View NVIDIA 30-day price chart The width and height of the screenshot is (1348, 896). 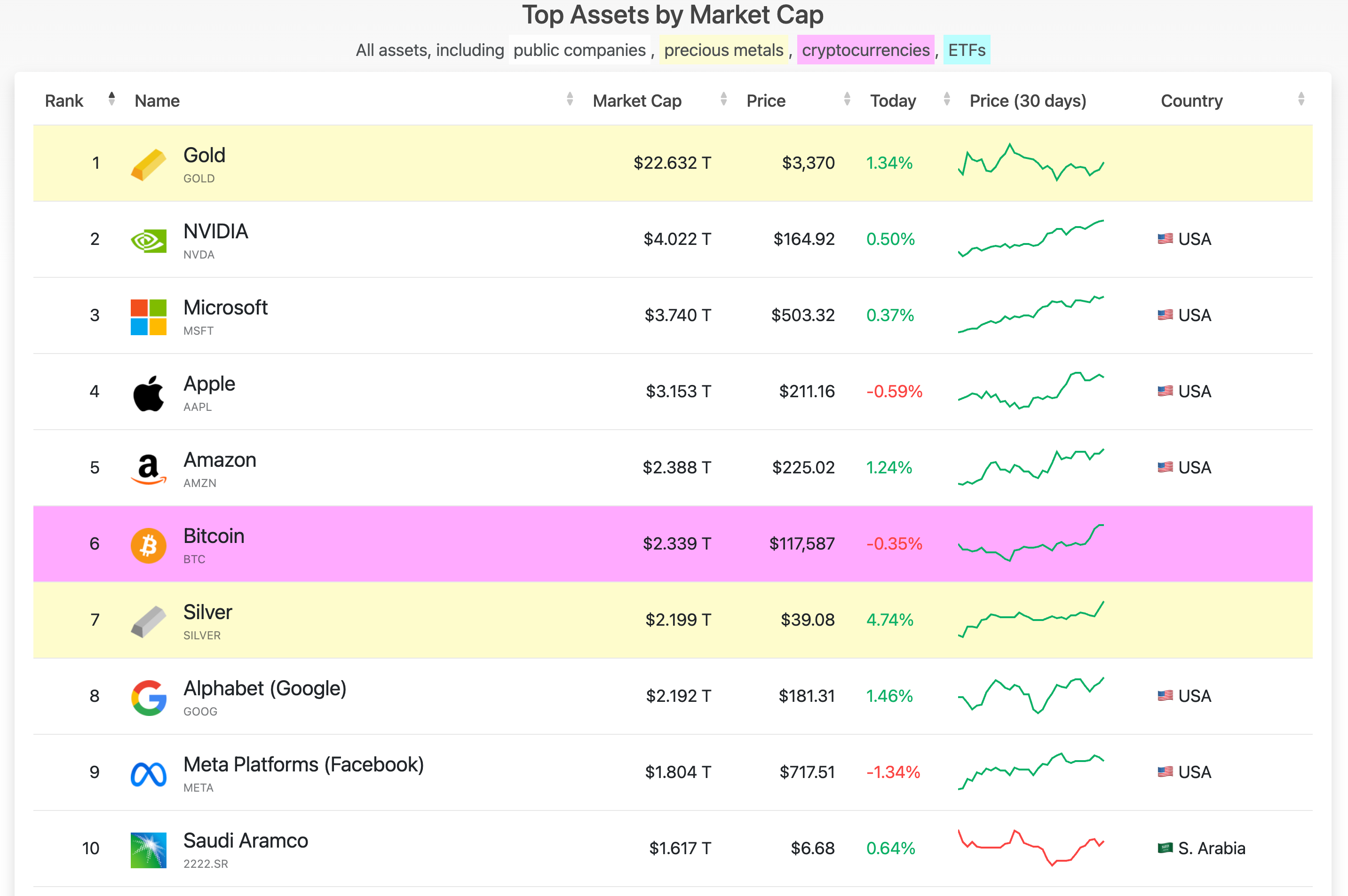point(1031,238)
